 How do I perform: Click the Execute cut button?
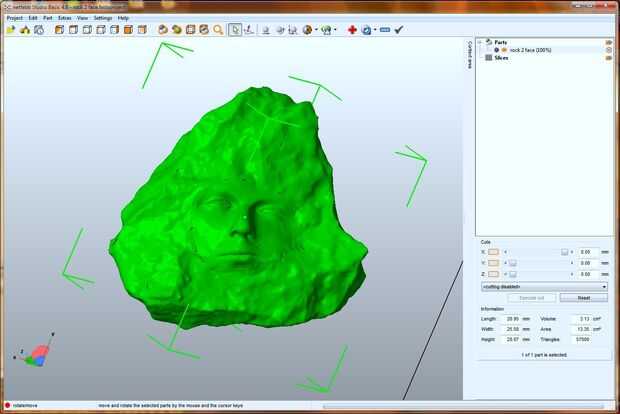531,298
